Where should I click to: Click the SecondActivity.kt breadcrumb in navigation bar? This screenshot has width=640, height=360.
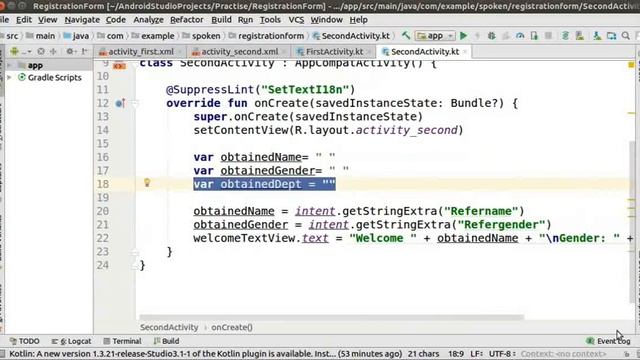pyautogui.click(x=351, y=36)
